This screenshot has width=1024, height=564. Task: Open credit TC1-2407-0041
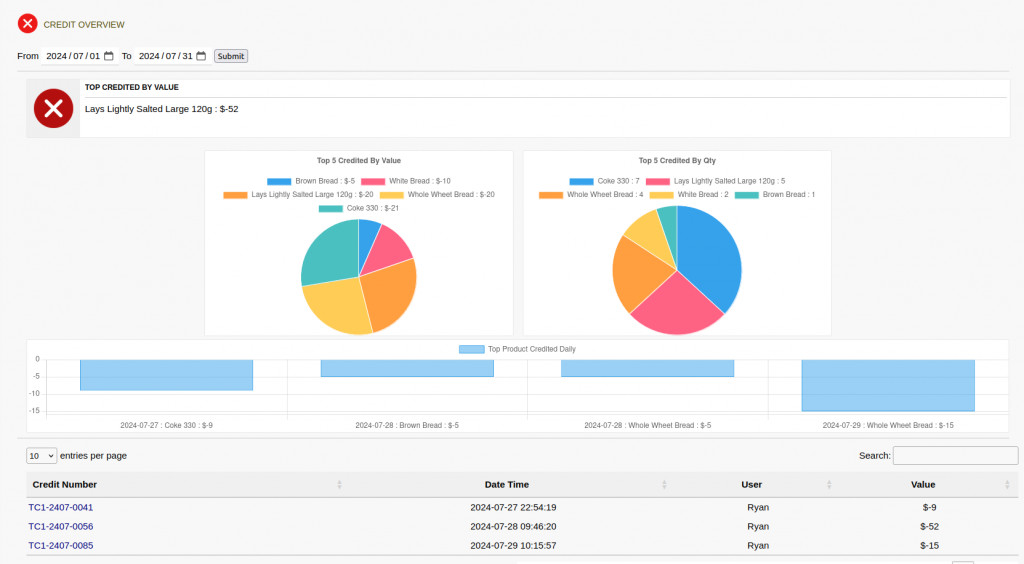(x=61, y=507)
